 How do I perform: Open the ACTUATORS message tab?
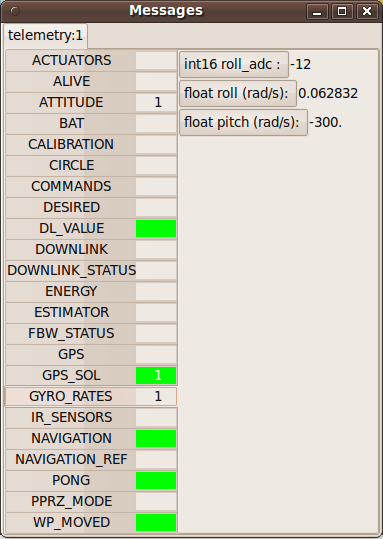(x=91, y=60)
